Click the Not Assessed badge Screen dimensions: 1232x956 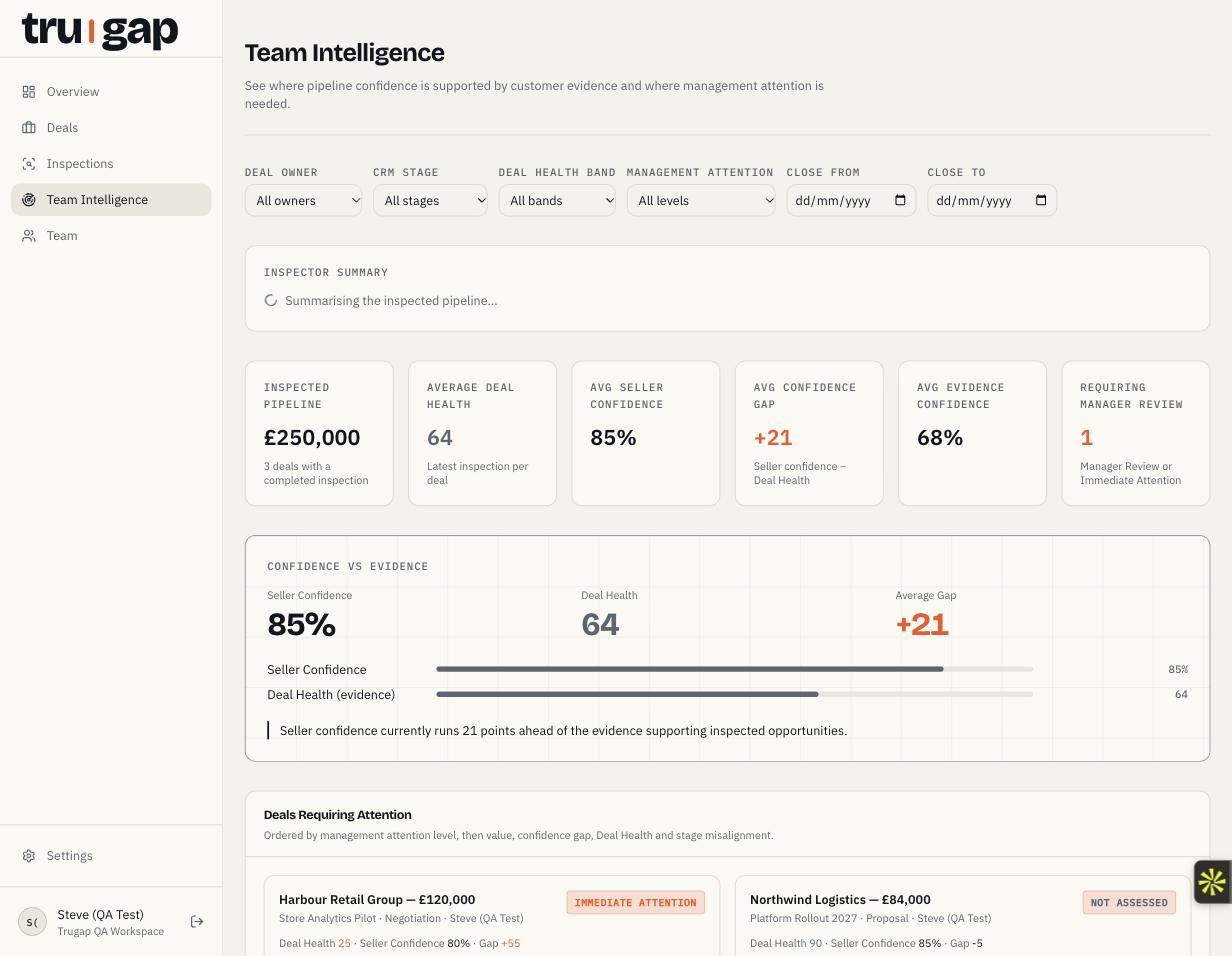coord(1129,902)
